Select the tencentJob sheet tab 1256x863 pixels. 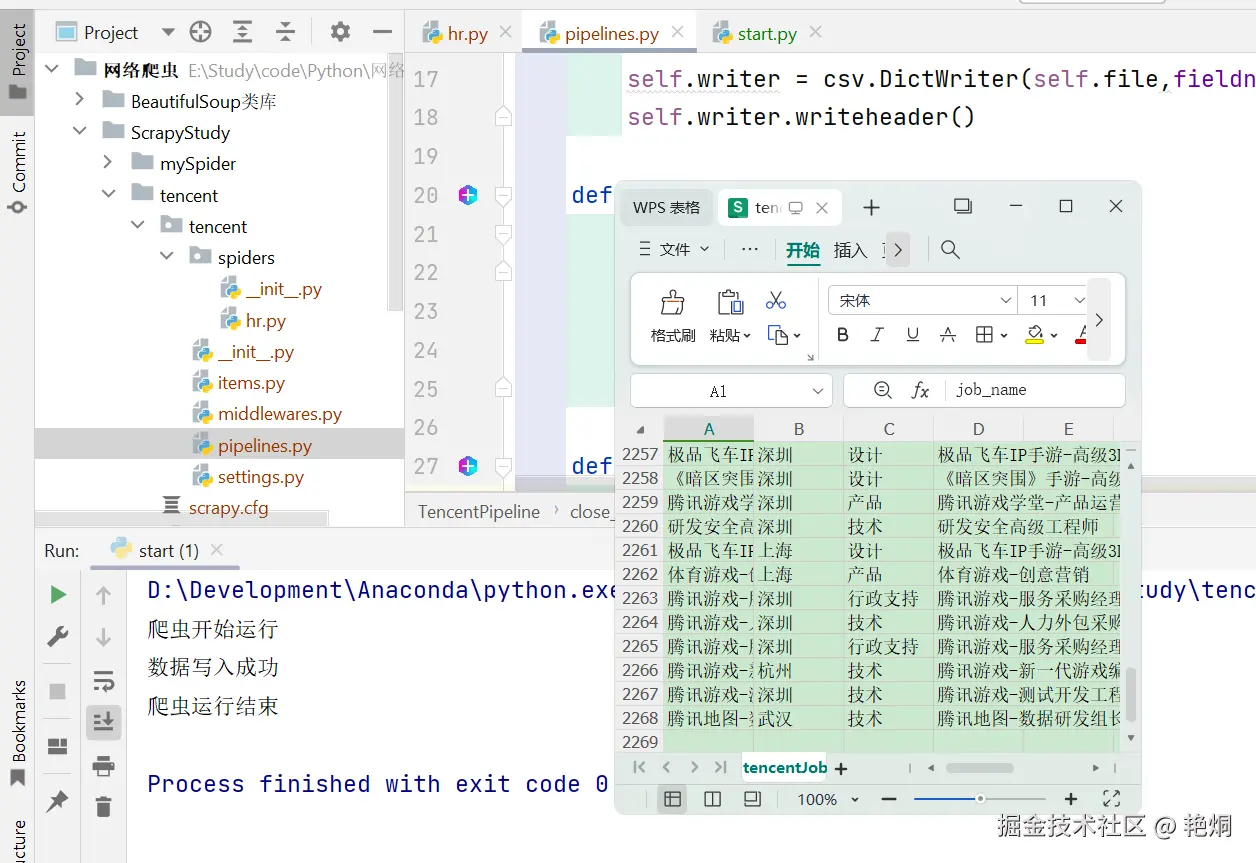tap(785, 767)
